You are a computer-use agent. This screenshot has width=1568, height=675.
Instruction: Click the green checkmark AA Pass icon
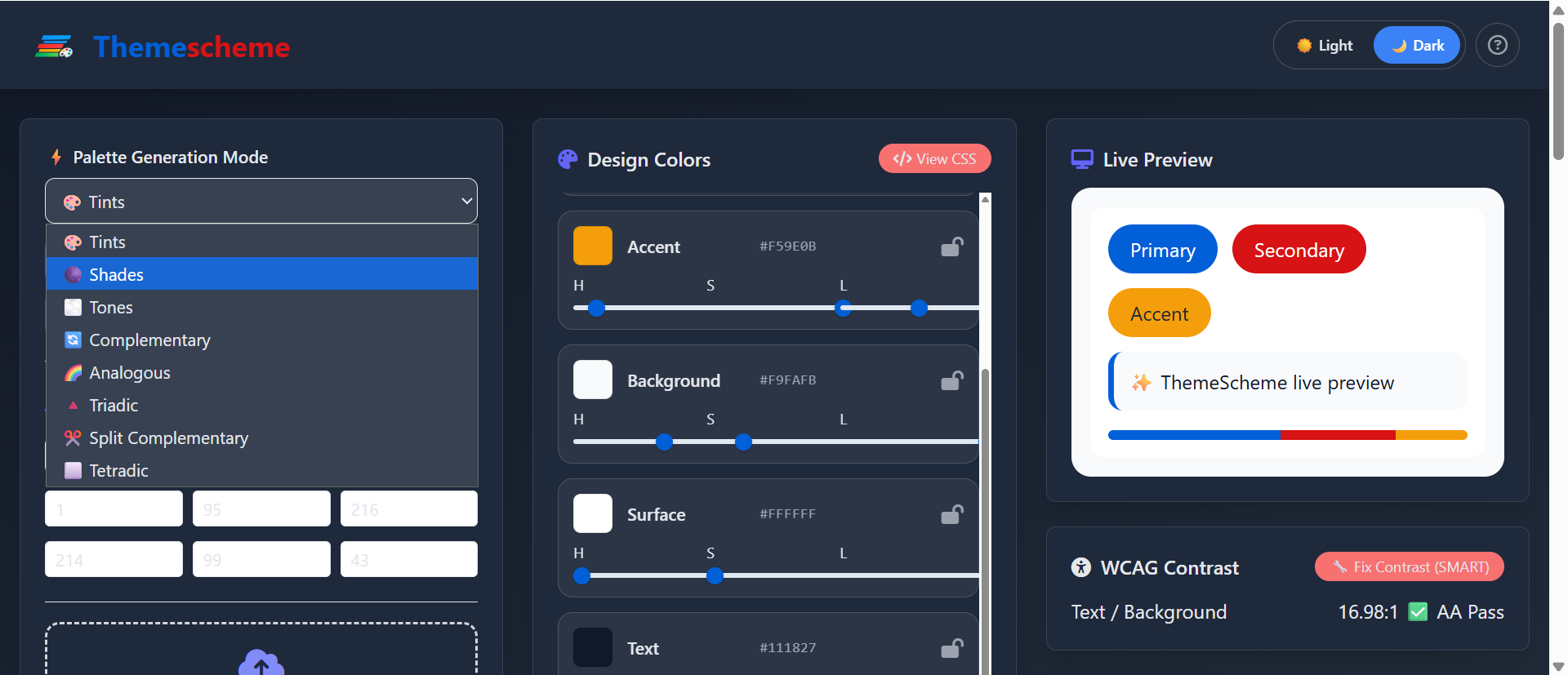tap(1418, 611)
